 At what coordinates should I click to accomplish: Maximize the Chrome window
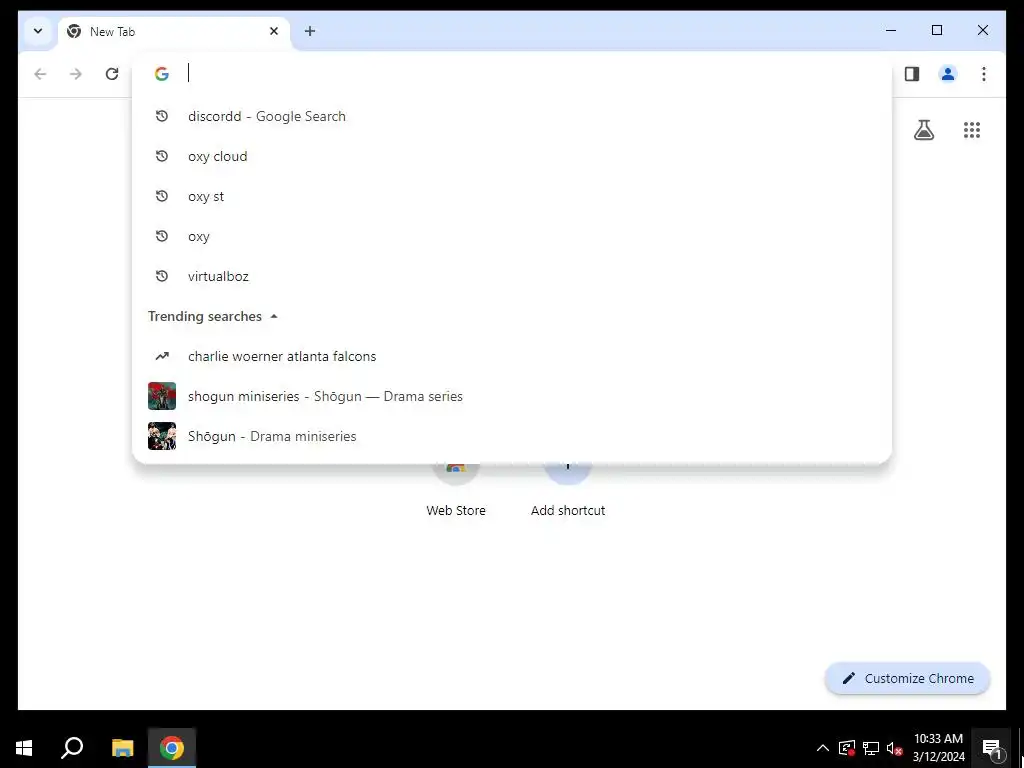coord(936,30)
